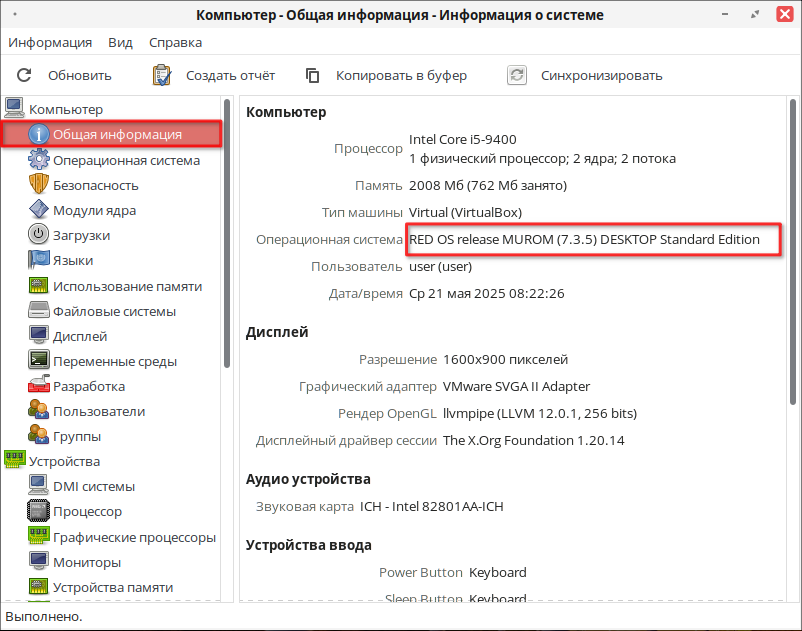Click the Copy to clipboard icon

[x=312, y=75]
